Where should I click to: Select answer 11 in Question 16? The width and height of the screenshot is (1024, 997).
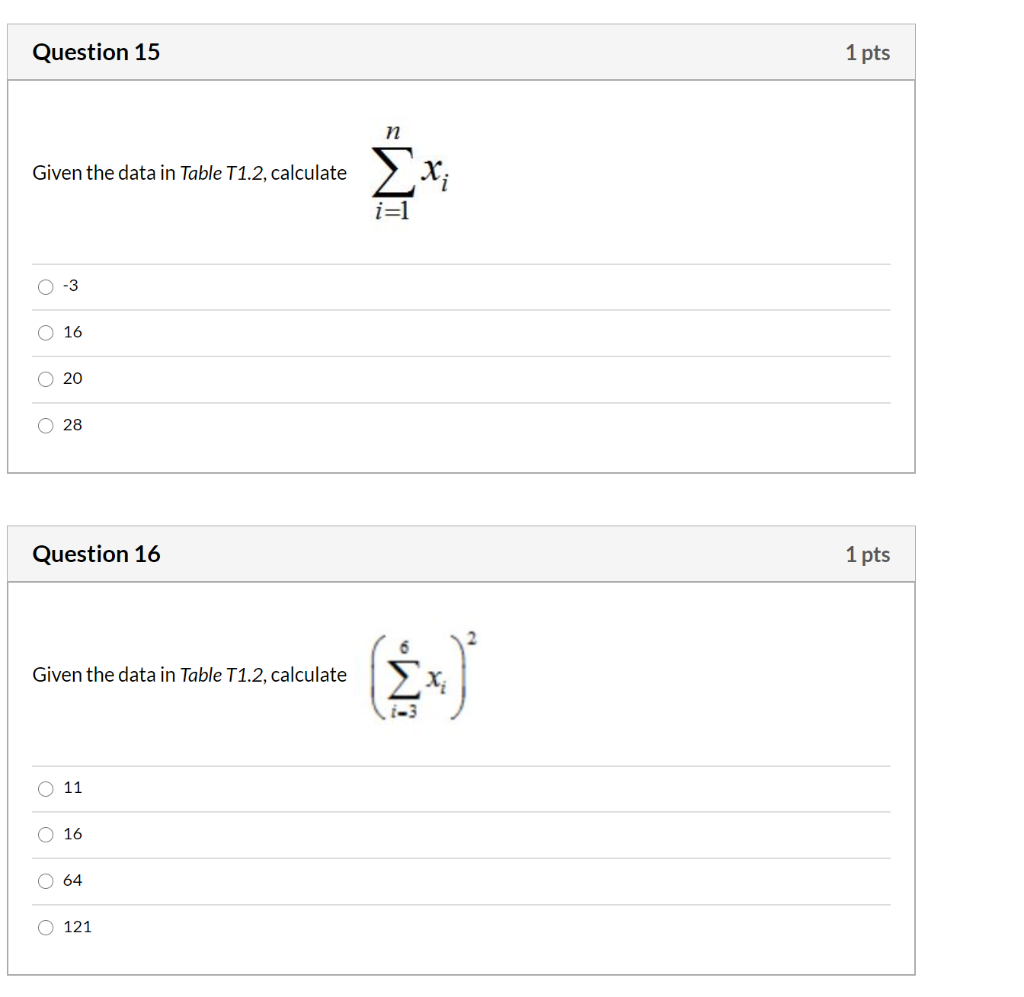point(46,788)
